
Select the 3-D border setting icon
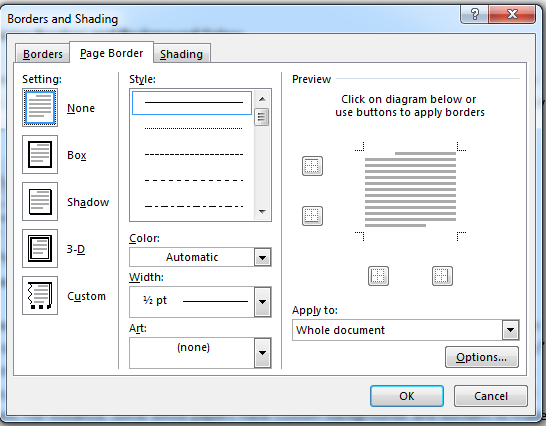click(x=40, y=248)
